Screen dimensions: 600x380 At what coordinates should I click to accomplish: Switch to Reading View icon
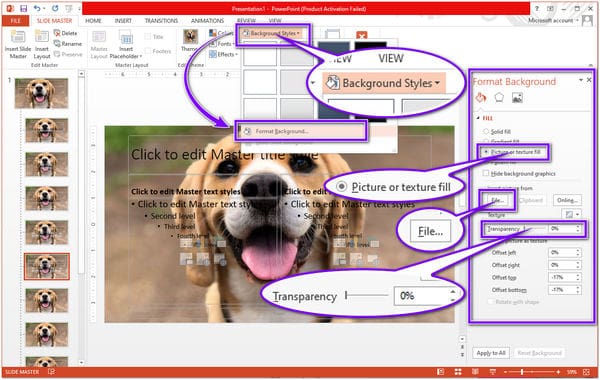(x=475, y=372)
